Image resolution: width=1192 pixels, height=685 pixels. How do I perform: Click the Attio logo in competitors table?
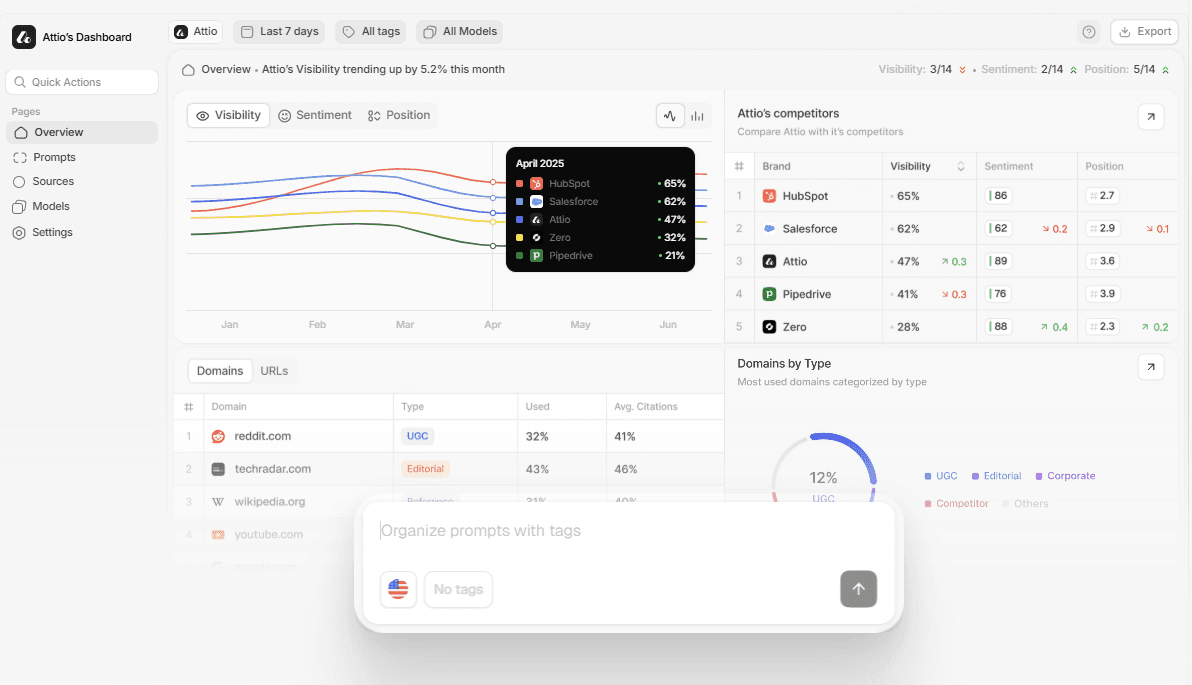(x=769, y=262)
